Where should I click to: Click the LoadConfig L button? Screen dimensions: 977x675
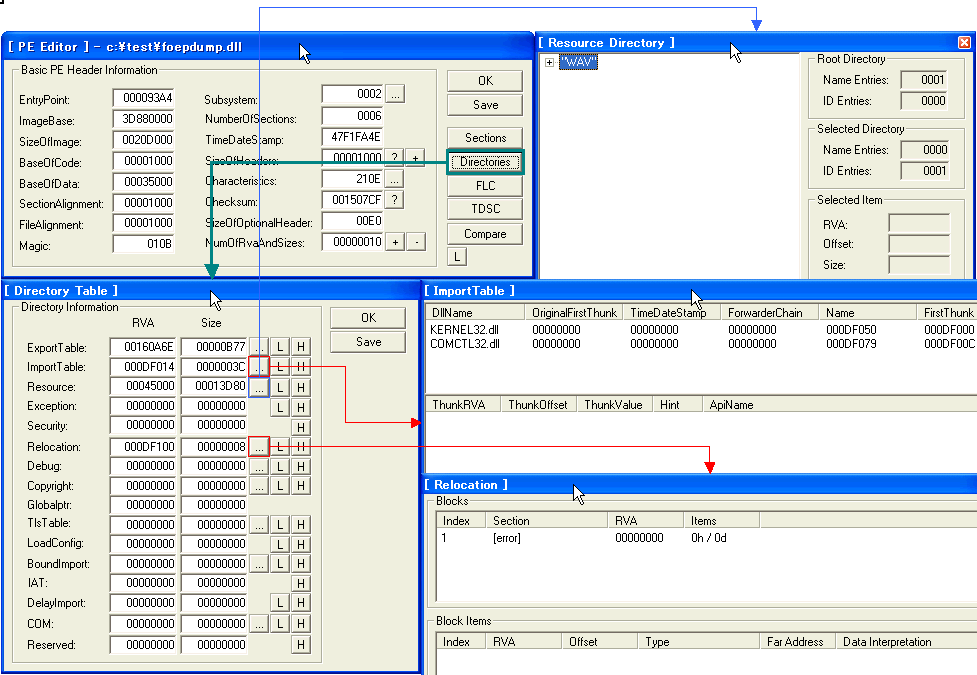coord(280,544)
